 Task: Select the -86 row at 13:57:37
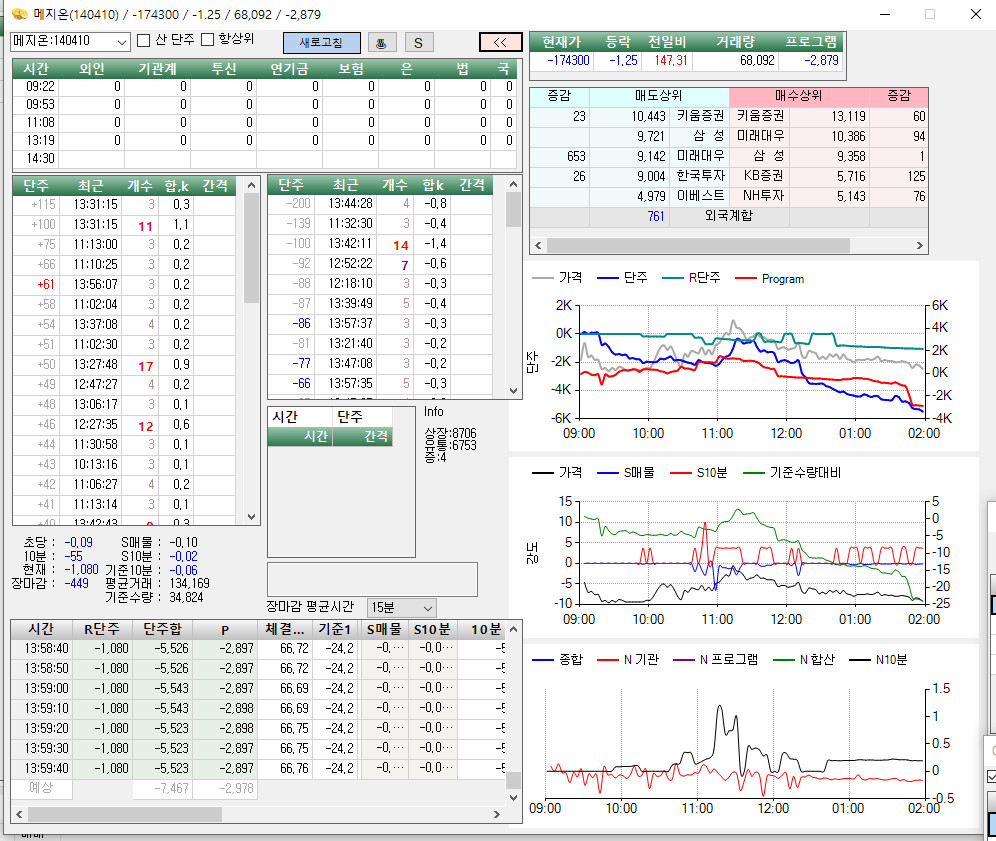(380, 323)
